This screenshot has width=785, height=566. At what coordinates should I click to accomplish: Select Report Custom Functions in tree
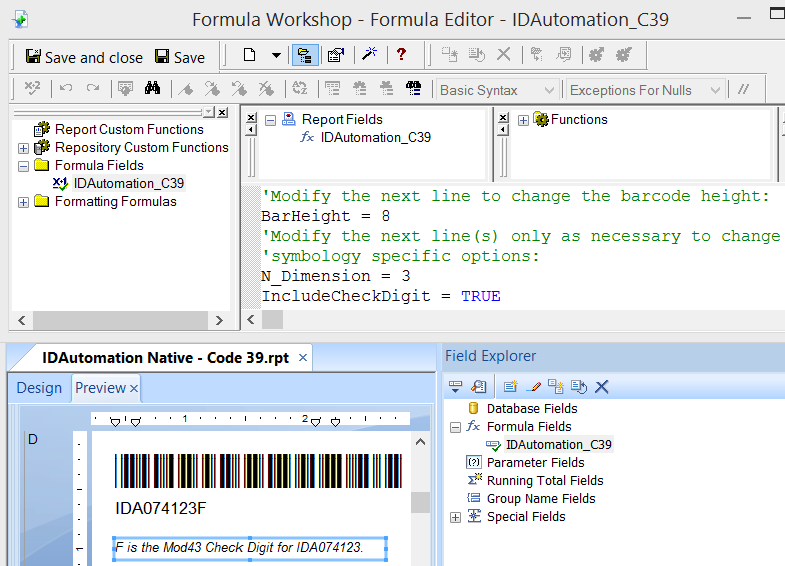pyautogui.click(x=129, y=129)
